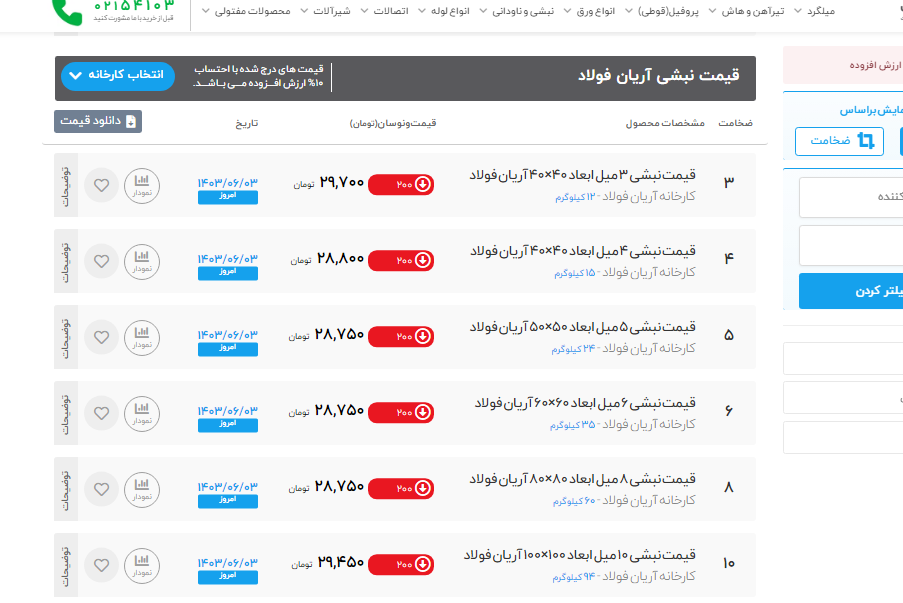
Task: Toggle heart favorite on the 6mm 60×60 row
Action: point(101,412)
